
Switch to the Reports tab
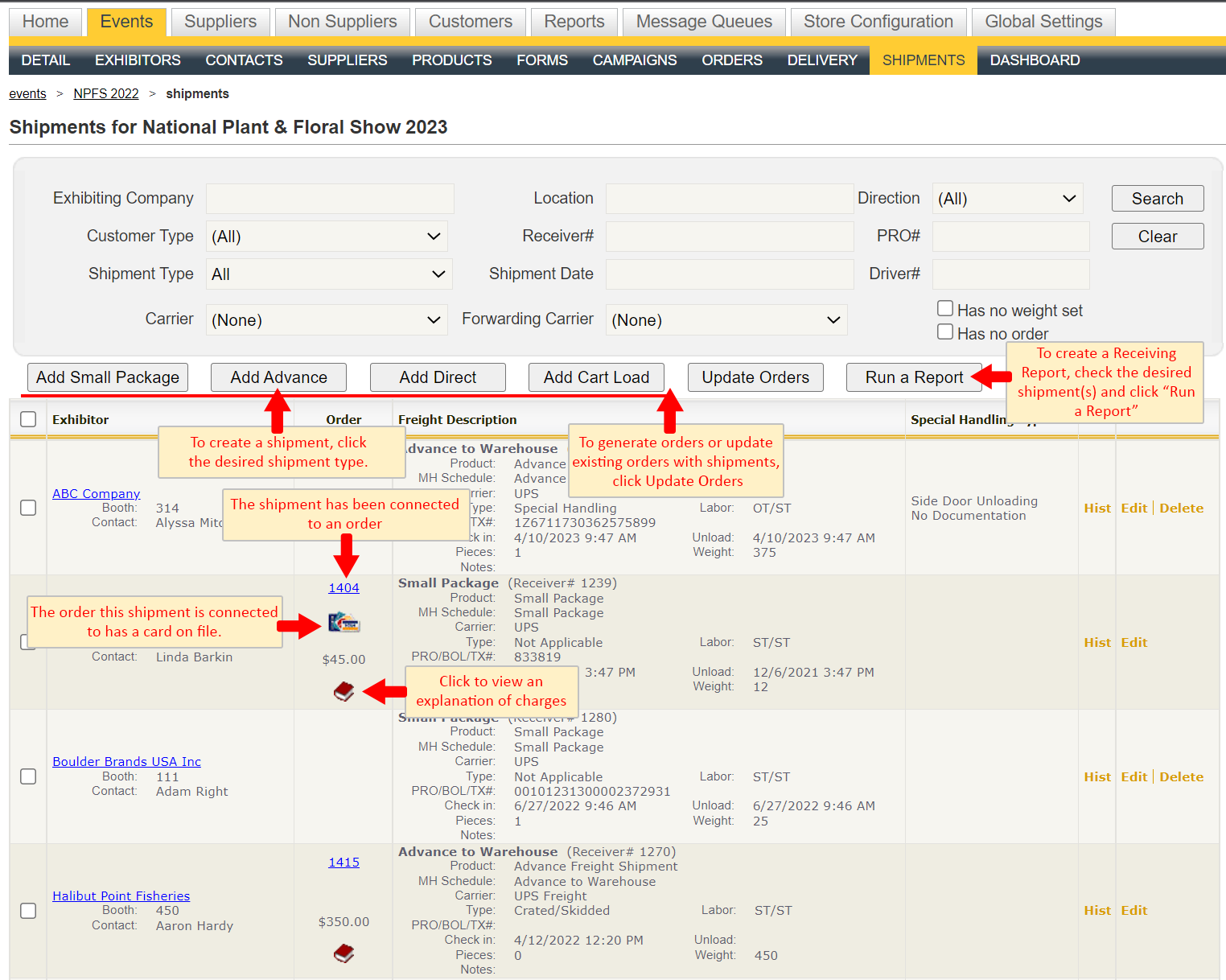click(574, 22)
